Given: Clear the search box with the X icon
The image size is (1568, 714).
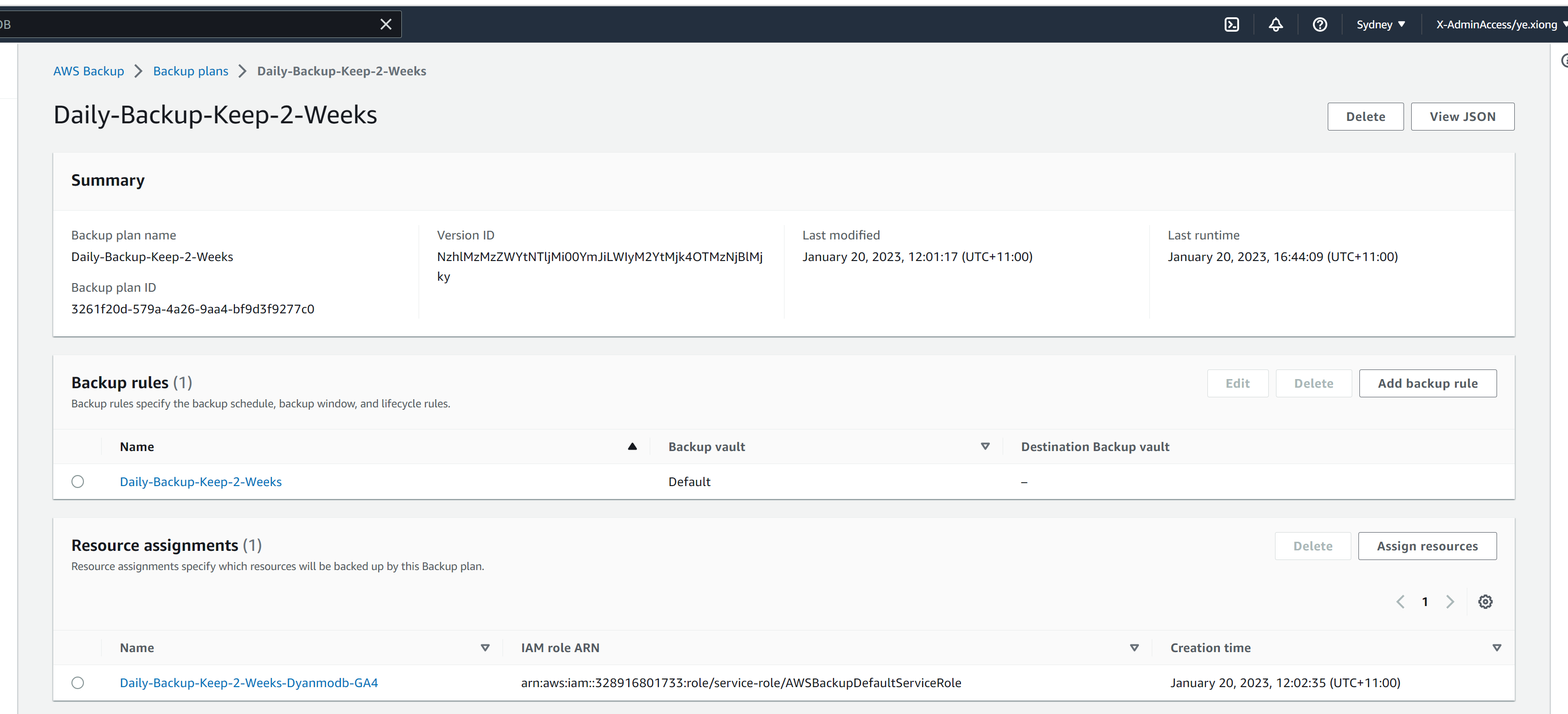Looking at the screenshot, I should point(386,24).
